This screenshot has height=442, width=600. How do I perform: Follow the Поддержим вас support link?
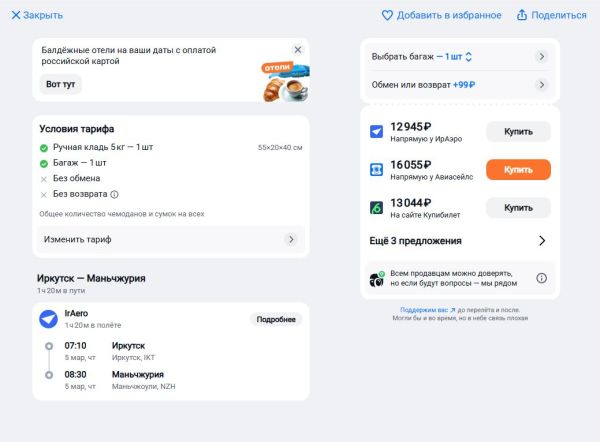point(427,310)
